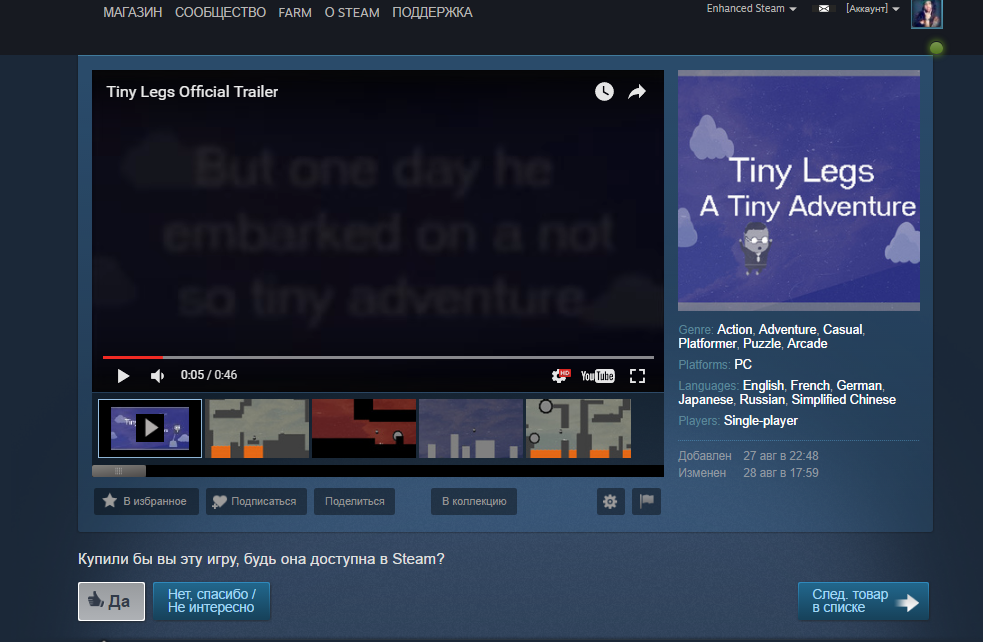Vote Да with the thumbs-up button
This screenshot has width=983, height=642.
tap(111, 601)
